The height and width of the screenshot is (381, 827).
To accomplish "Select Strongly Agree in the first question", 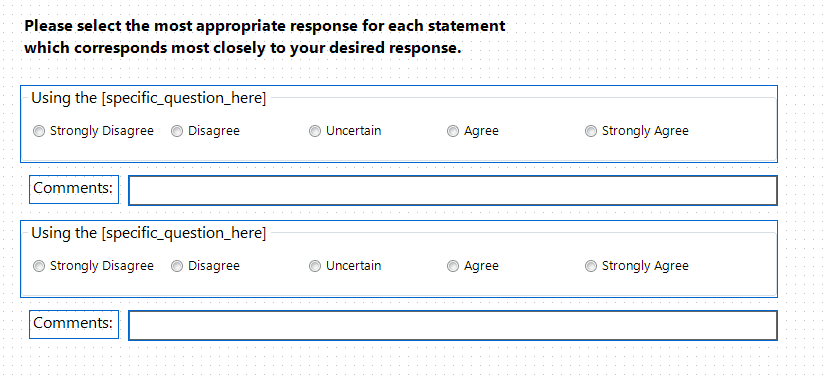I will (591, 131).
